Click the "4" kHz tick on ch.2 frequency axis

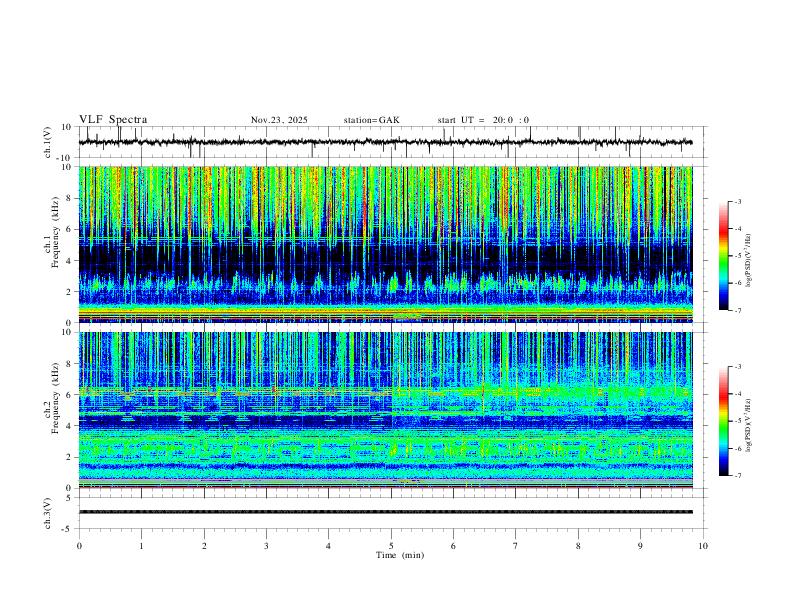[69, 426]
